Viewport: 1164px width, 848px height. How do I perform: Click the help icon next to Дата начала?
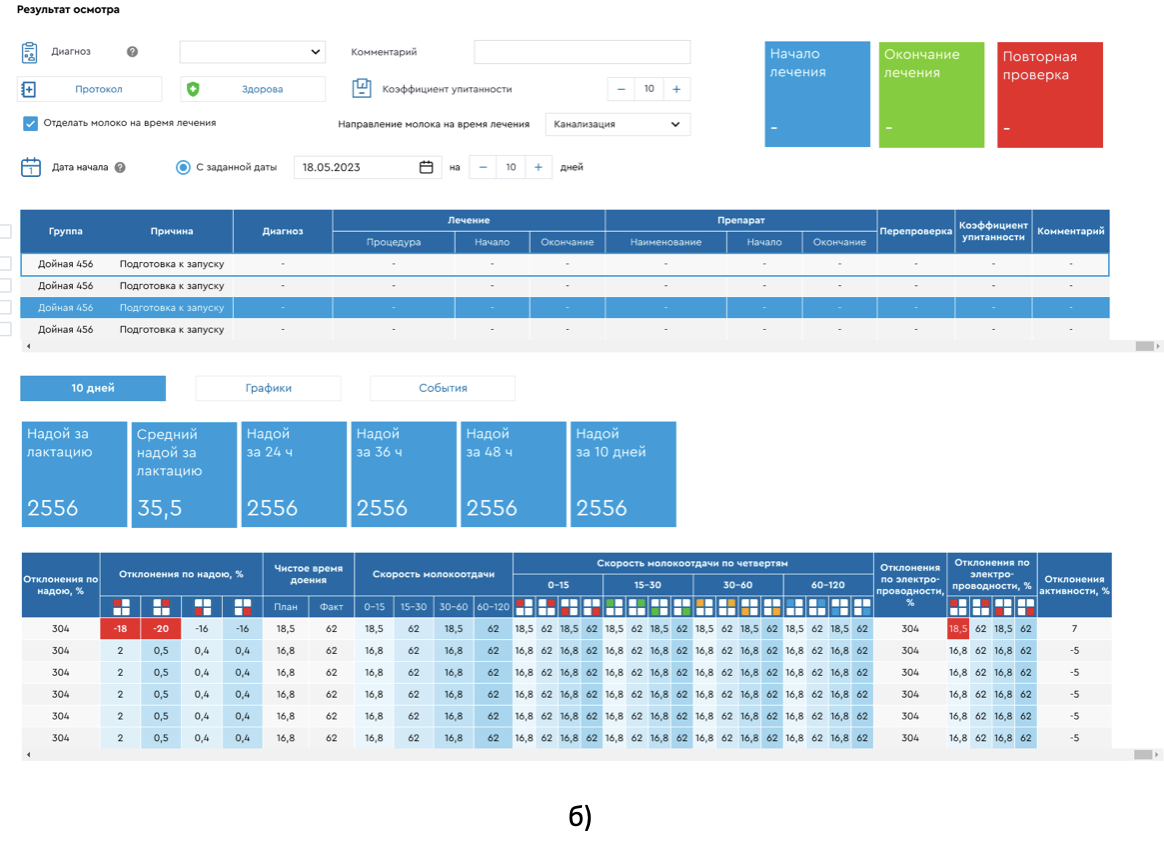click(120, 168)
